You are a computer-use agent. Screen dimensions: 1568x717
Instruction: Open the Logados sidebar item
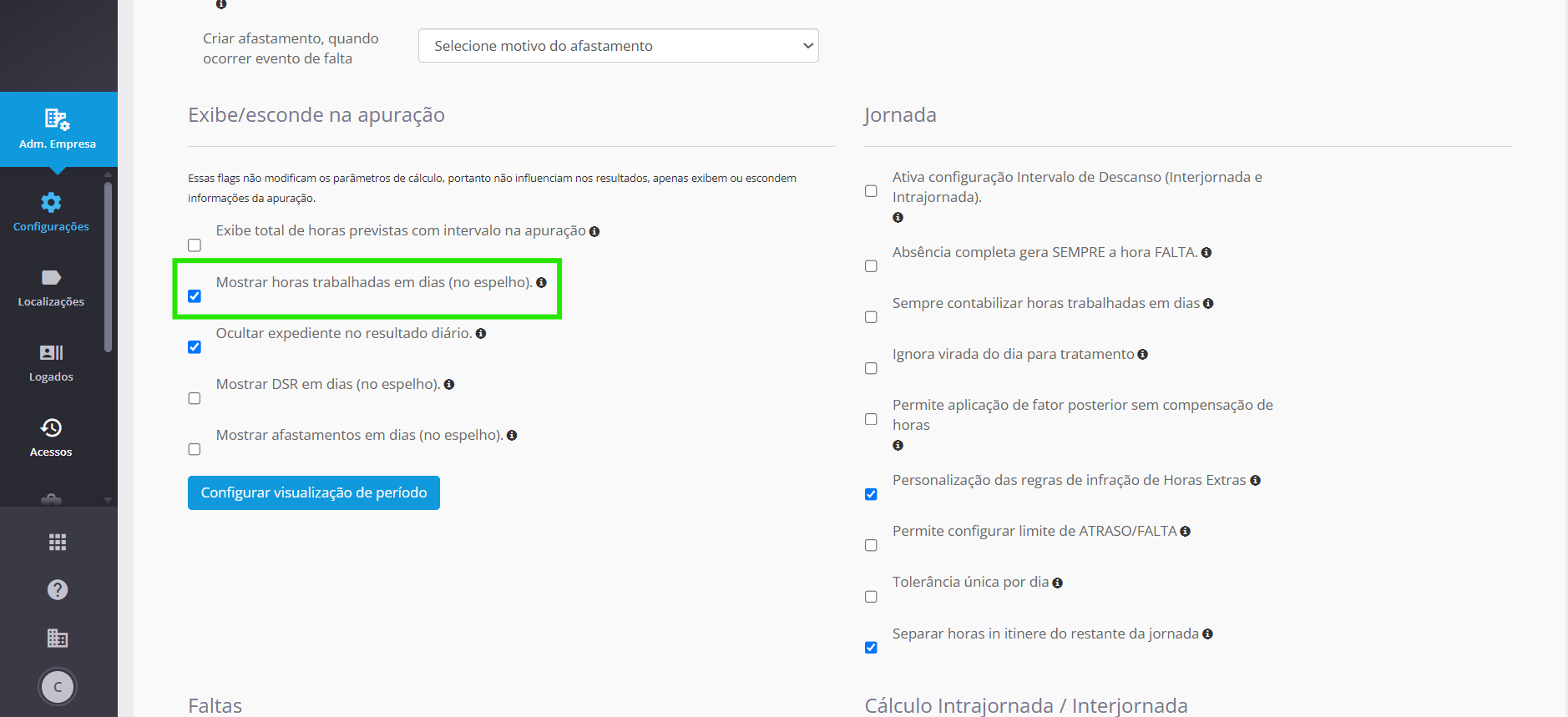[x=51, y=363]
